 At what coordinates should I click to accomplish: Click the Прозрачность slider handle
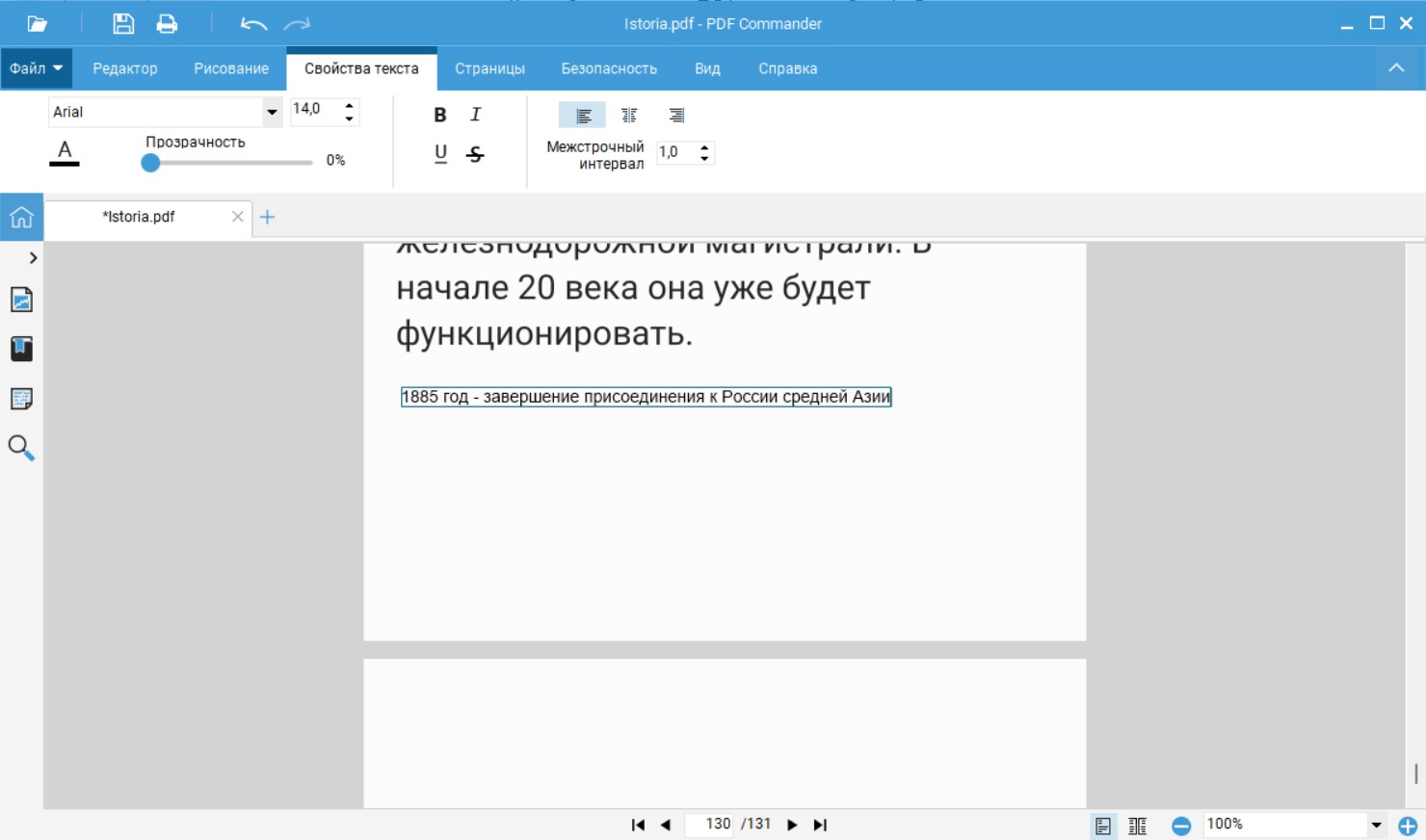click(150, 163)
